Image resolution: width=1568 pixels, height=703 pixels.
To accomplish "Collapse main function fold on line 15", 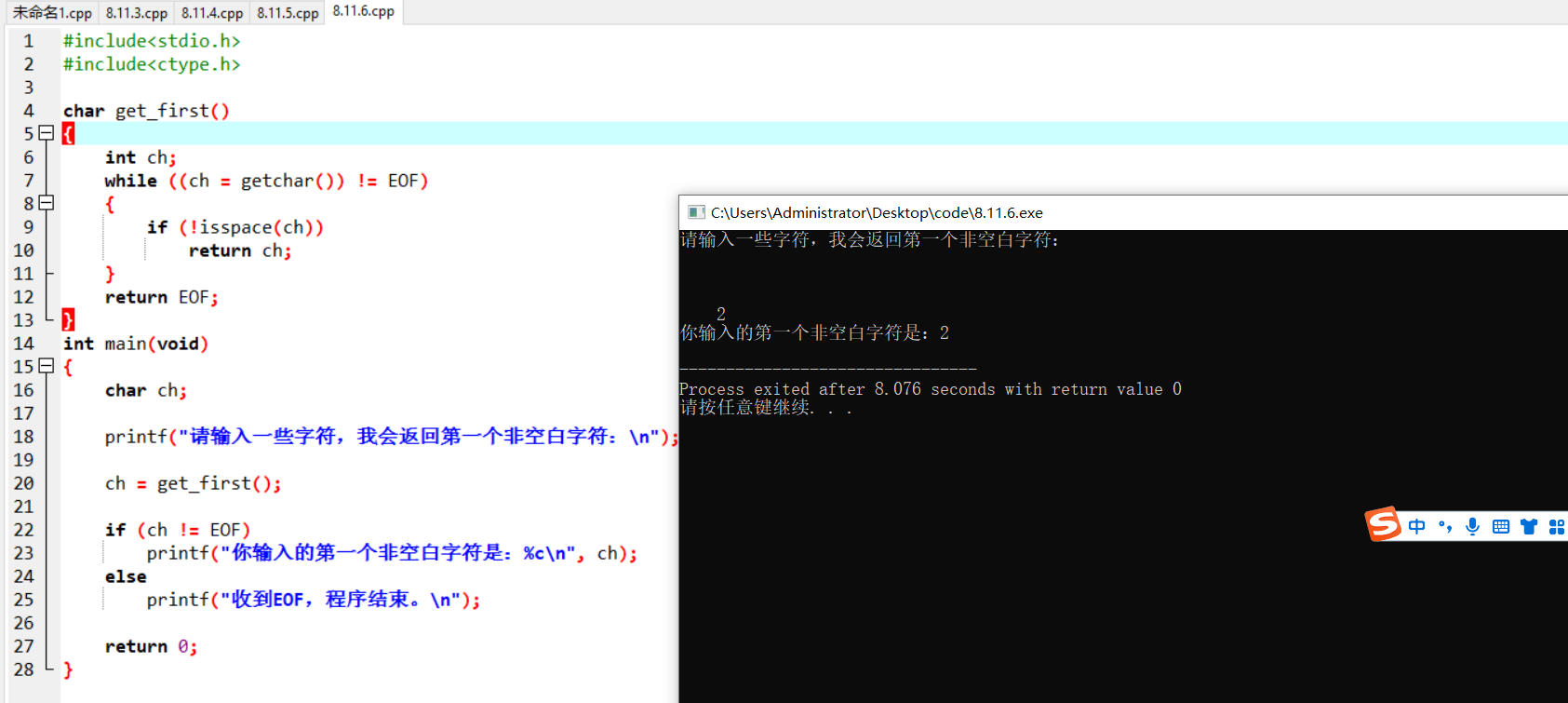I will coord(47,366).
